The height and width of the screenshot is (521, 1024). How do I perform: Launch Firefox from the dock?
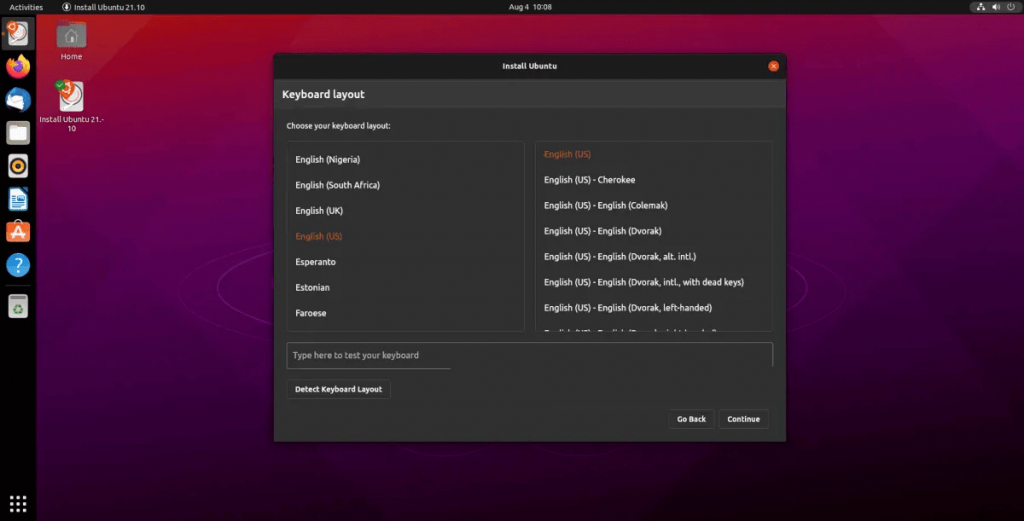18,67
